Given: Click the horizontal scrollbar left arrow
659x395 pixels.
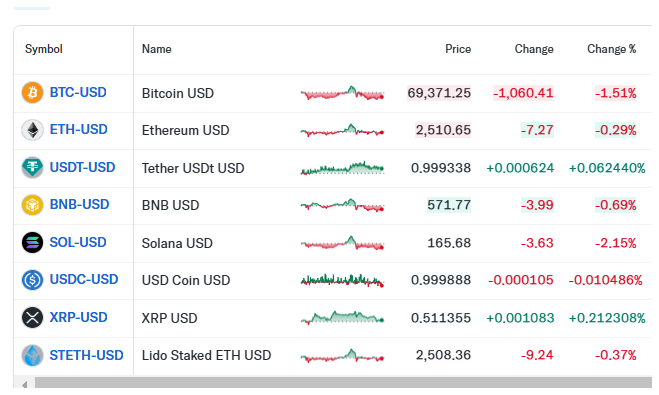Looking at the screenshot, I should click(24, 384).
